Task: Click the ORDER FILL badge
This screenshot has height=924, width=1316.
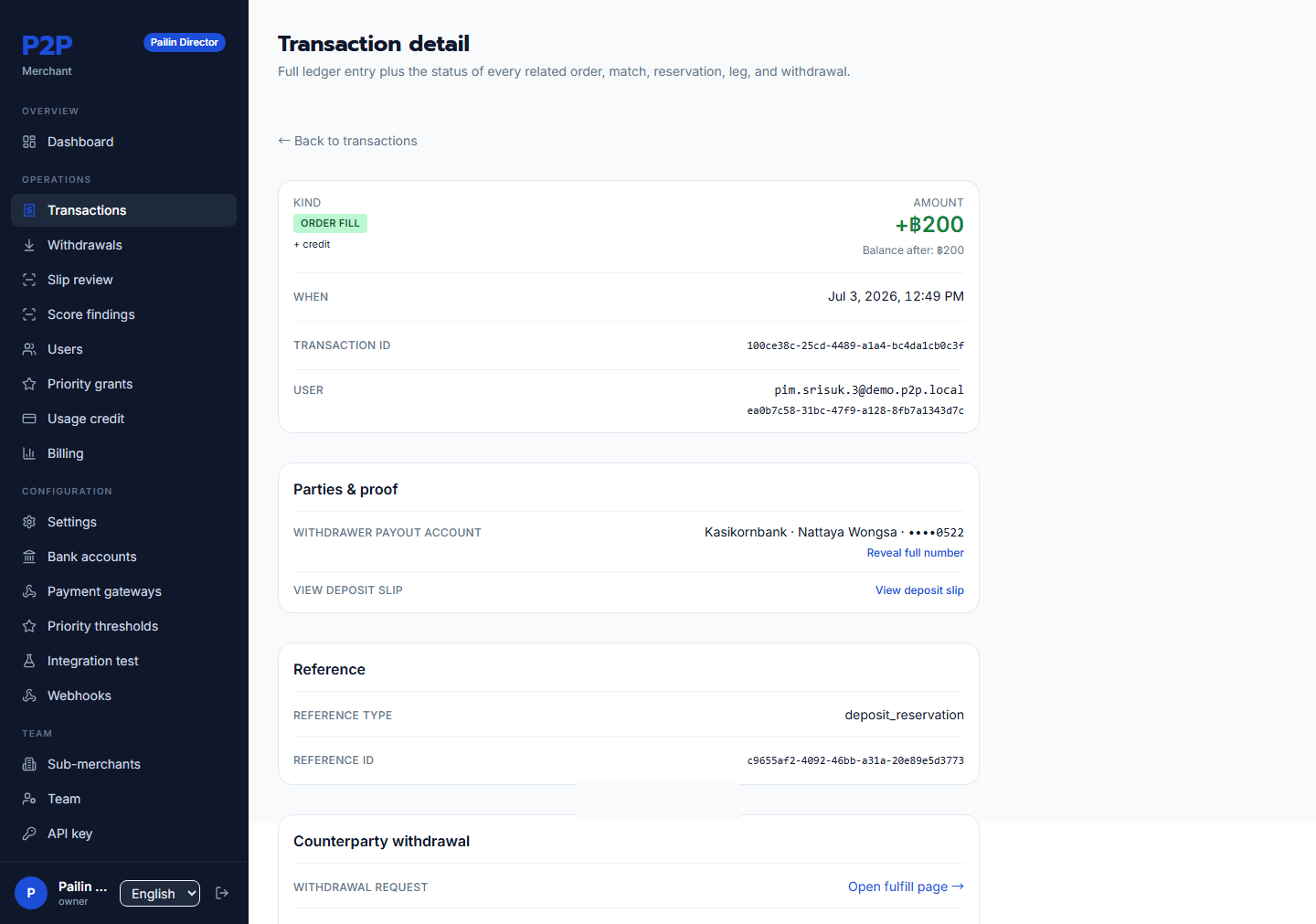Action: 330,223
